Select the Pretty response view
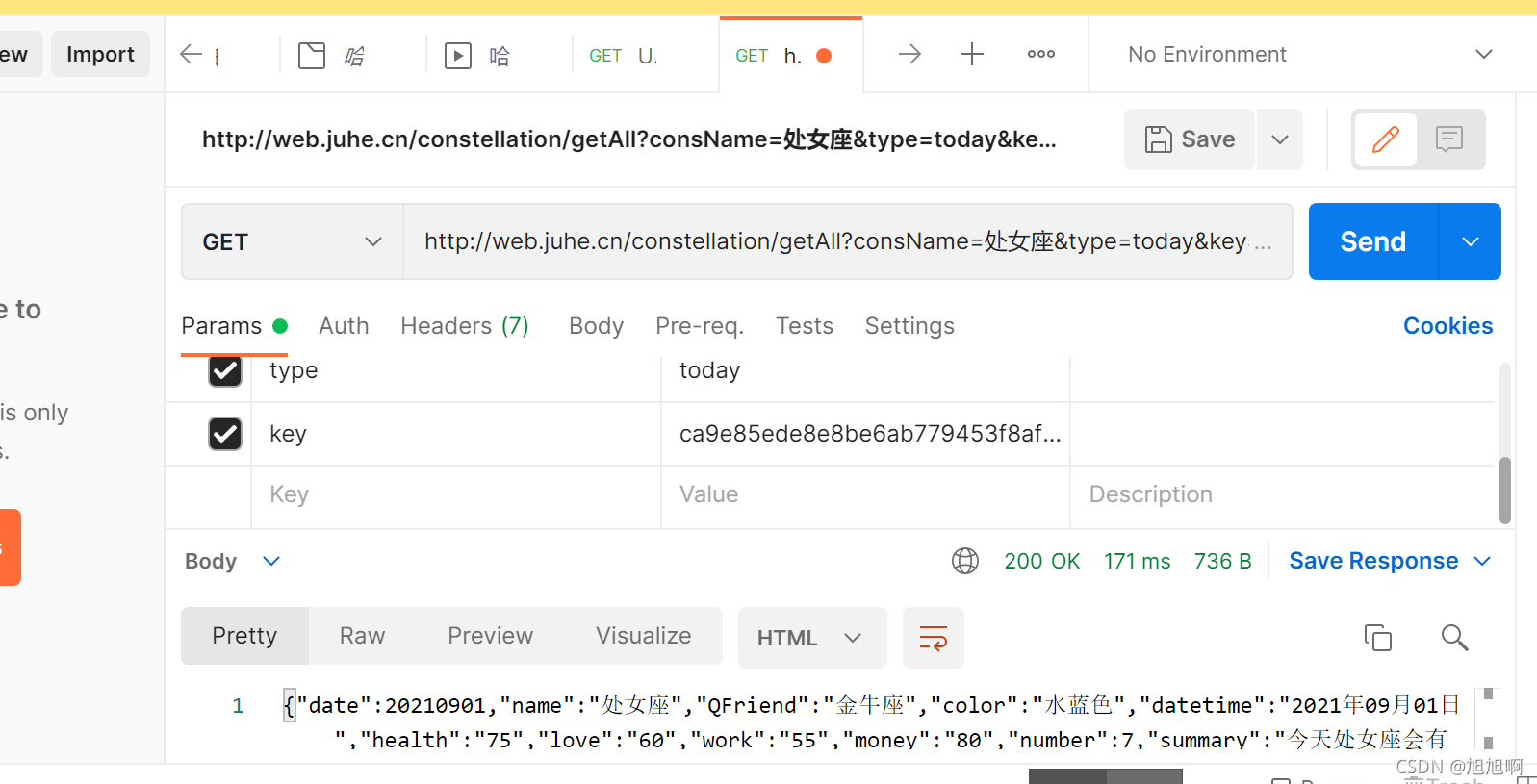 click(244, 636)
